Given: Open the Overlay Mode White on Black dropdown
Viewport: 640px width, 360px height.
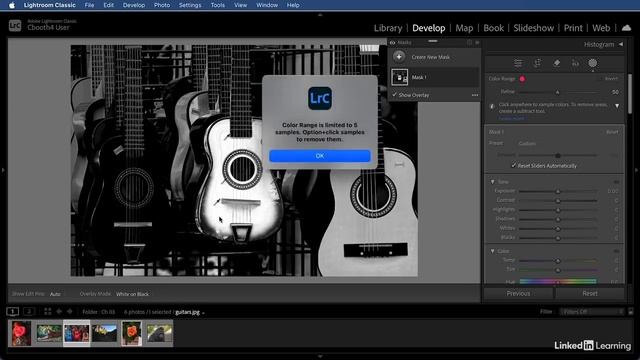Looking at the screenshot, I should [x=132, y=294].
